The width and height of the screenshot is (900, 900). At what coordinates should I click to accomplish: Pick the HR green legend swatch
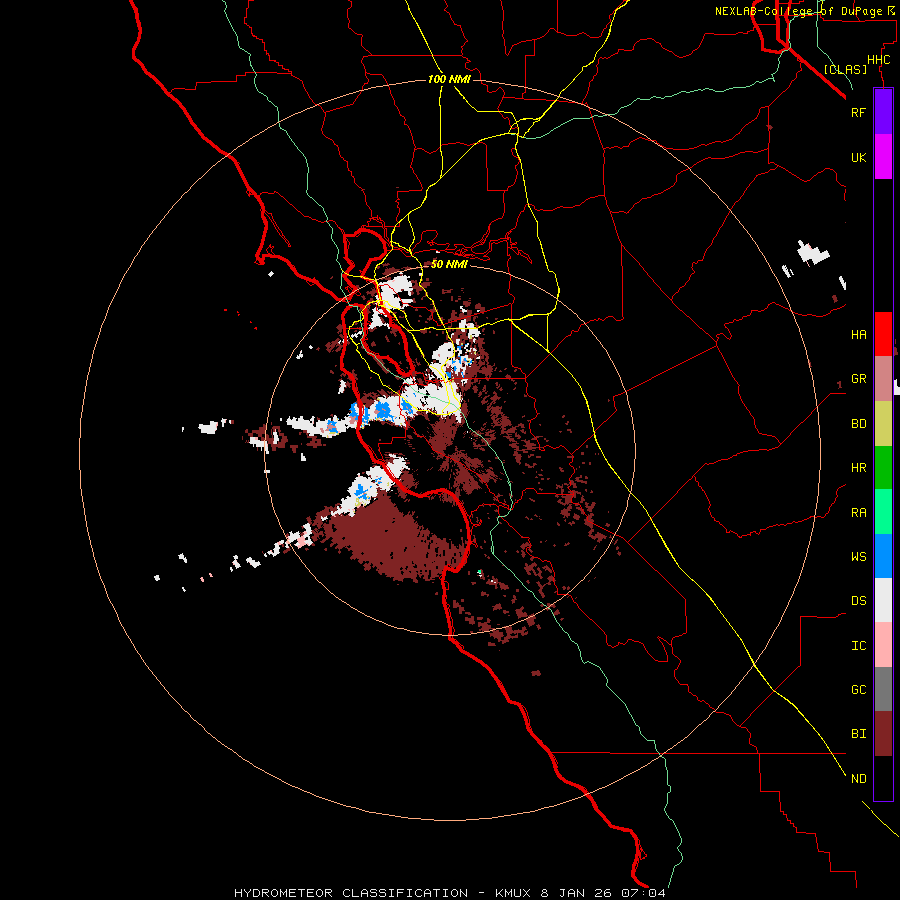(x=883, y=468)
